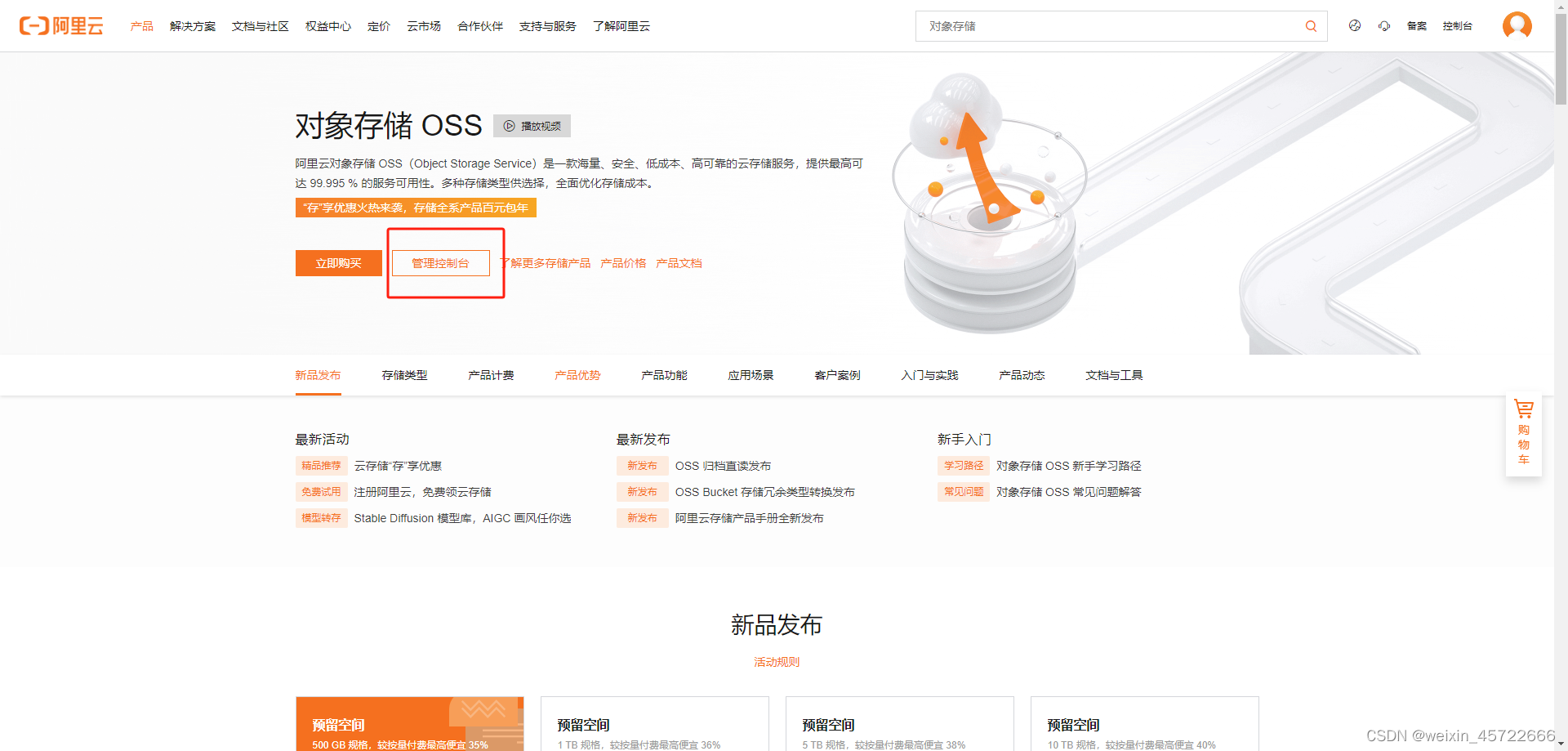Select the 应用场景 tab

point(751,375)
